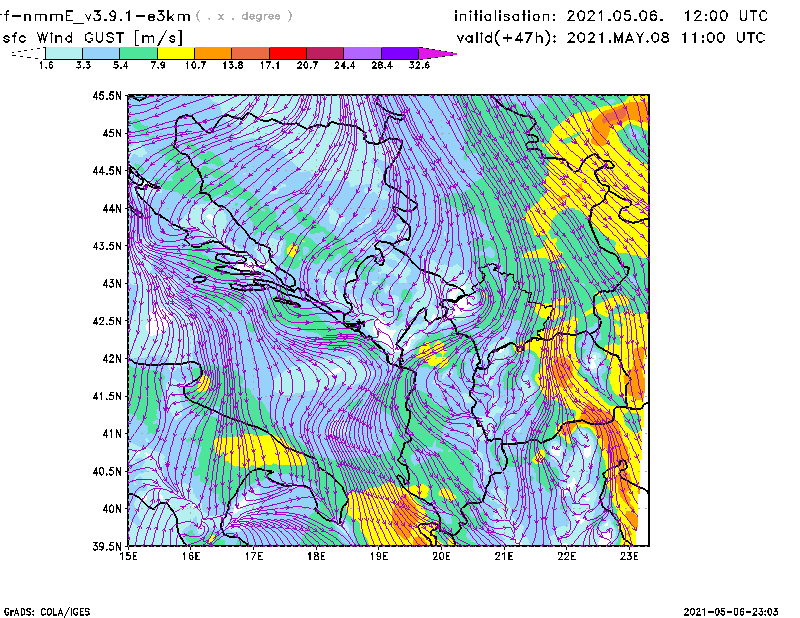Click the latitude label '44N'

112,208
